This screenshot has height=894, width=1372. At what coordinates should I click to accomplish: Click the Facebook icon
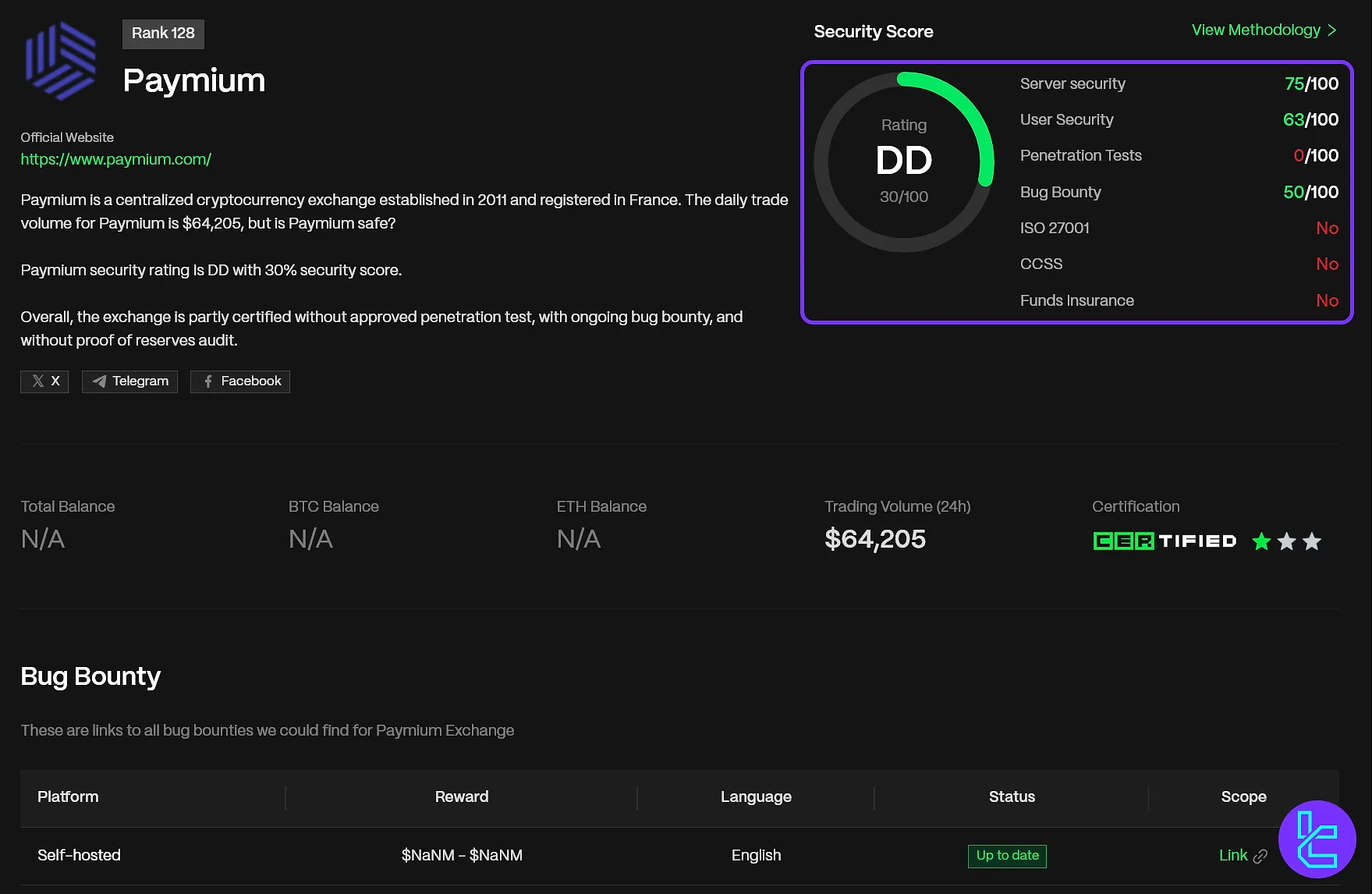point(207,381)
